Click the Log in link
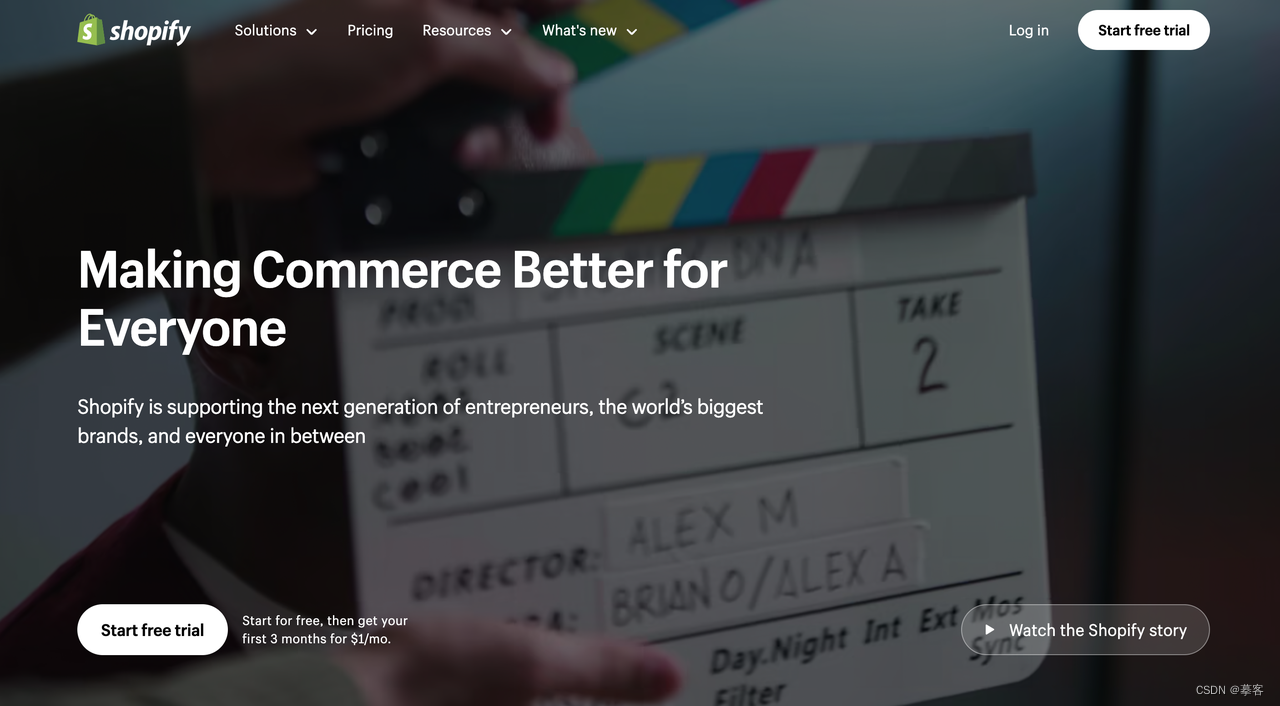The width and height of the screenshot is (1280, 706). 1028,31
